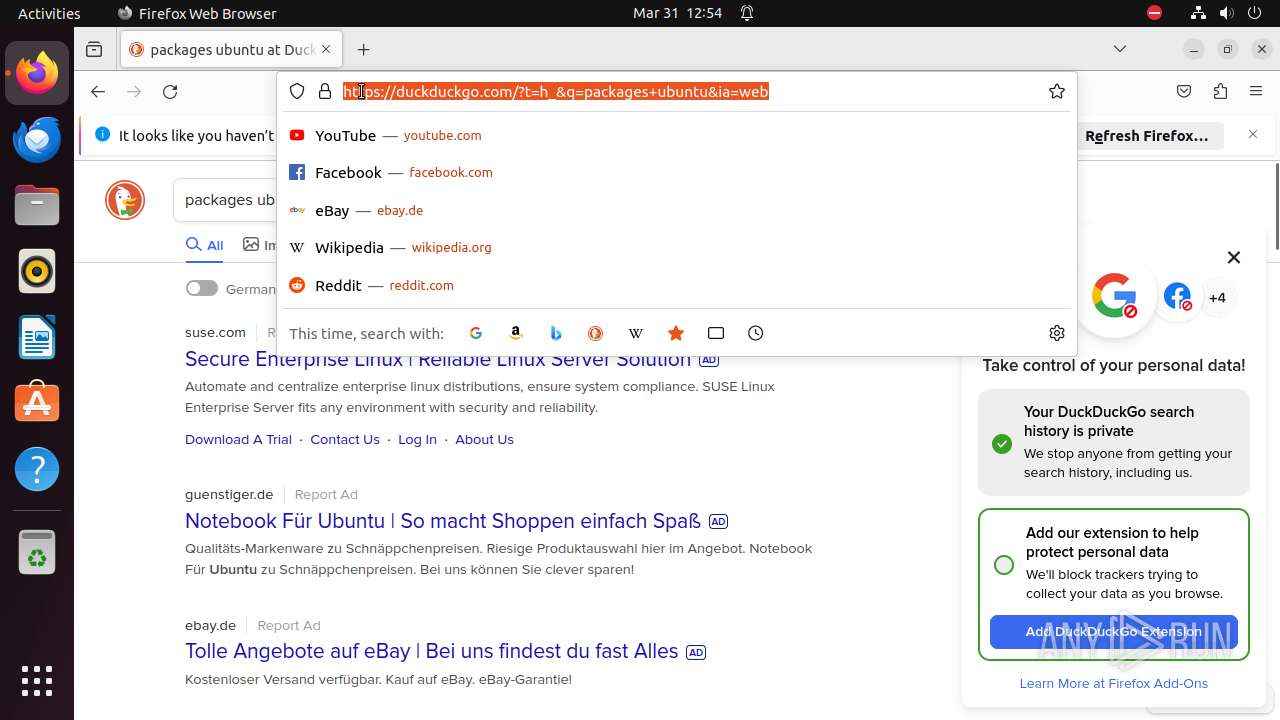This screenshot has height=720, width=1280.
Task: Open search settings gear icon
Action: tap(1057, 333)
